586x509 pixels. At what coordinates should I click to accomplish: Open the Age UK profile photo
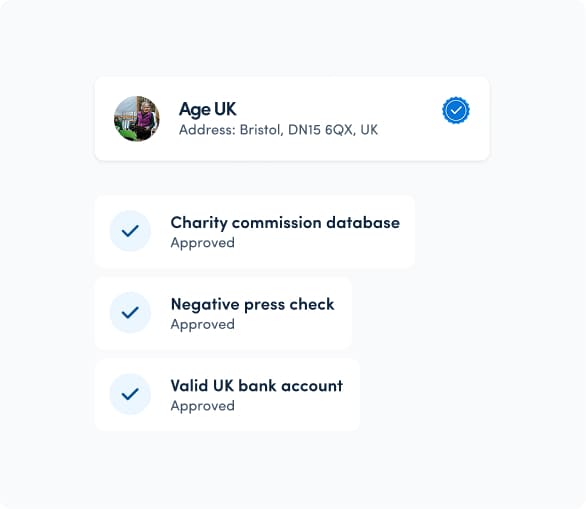(x=137, y=119)
